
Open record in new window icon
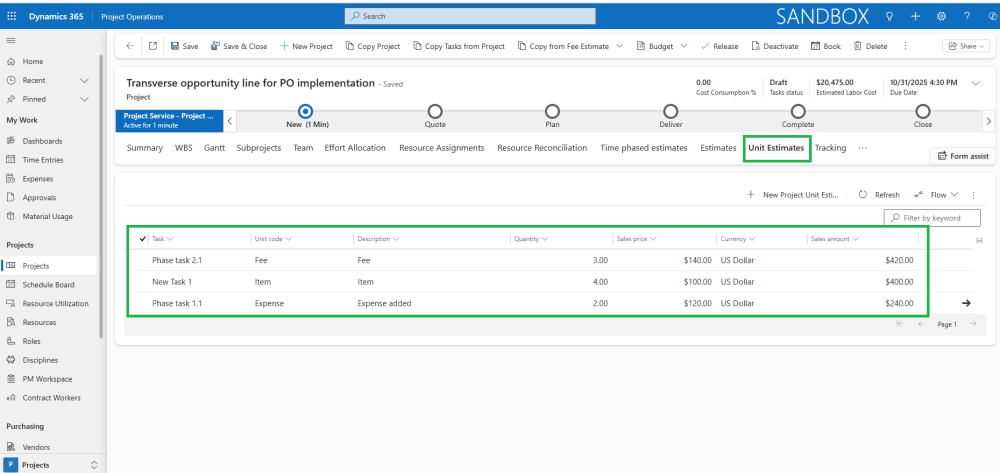(153, 46)
